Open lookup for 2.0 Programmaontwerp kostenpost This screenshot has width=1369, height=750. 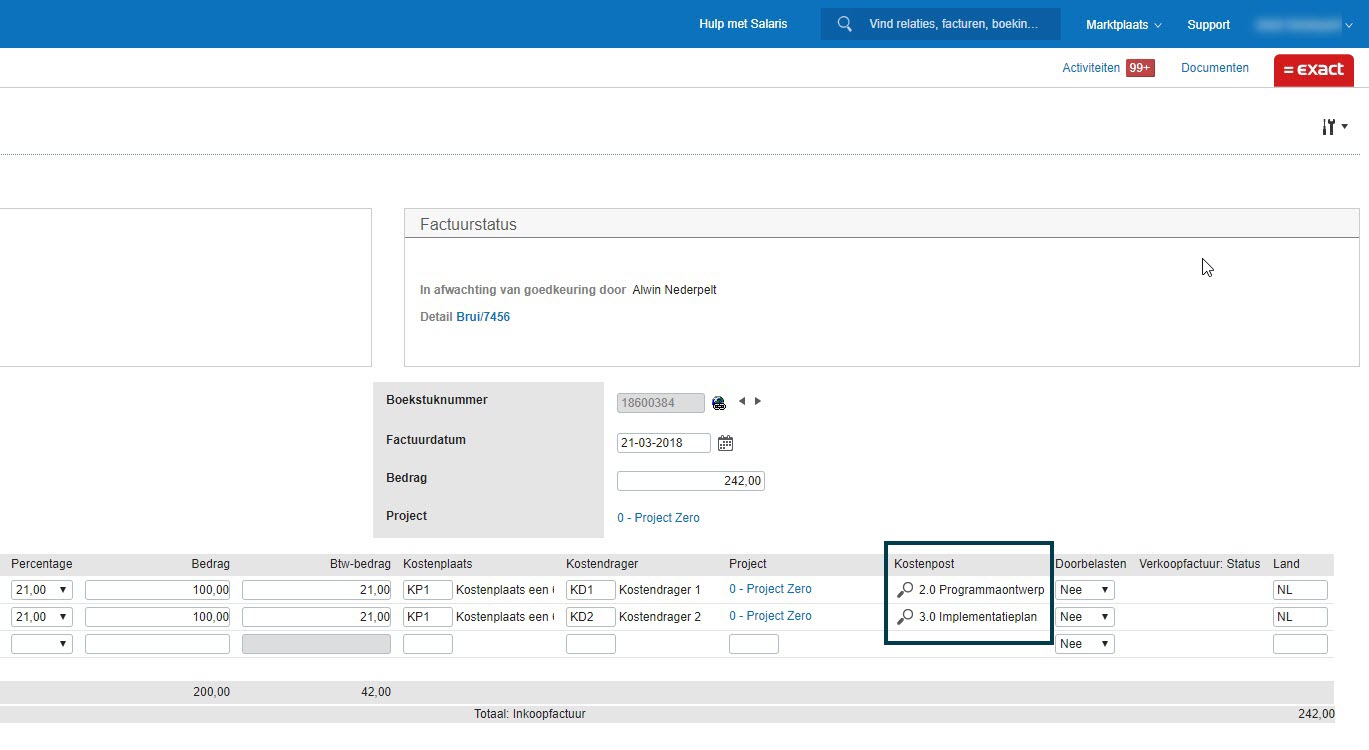click(x=905, y=590)
